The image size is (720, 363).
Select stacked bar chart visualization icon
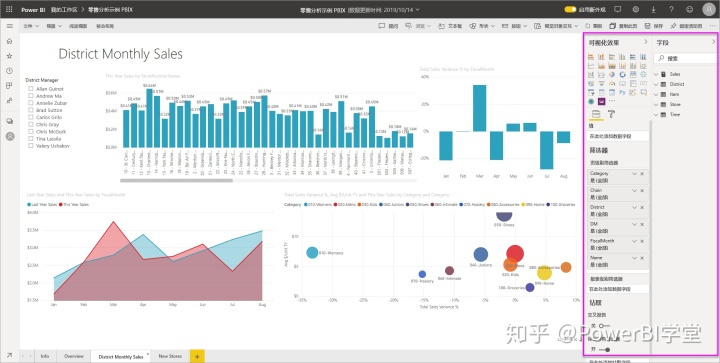(591, 57)
